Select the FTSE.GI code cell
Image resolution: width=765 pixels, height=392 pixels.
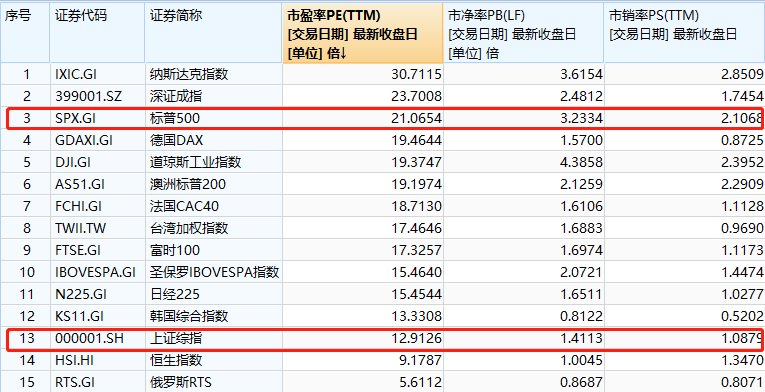click(97, 250)
